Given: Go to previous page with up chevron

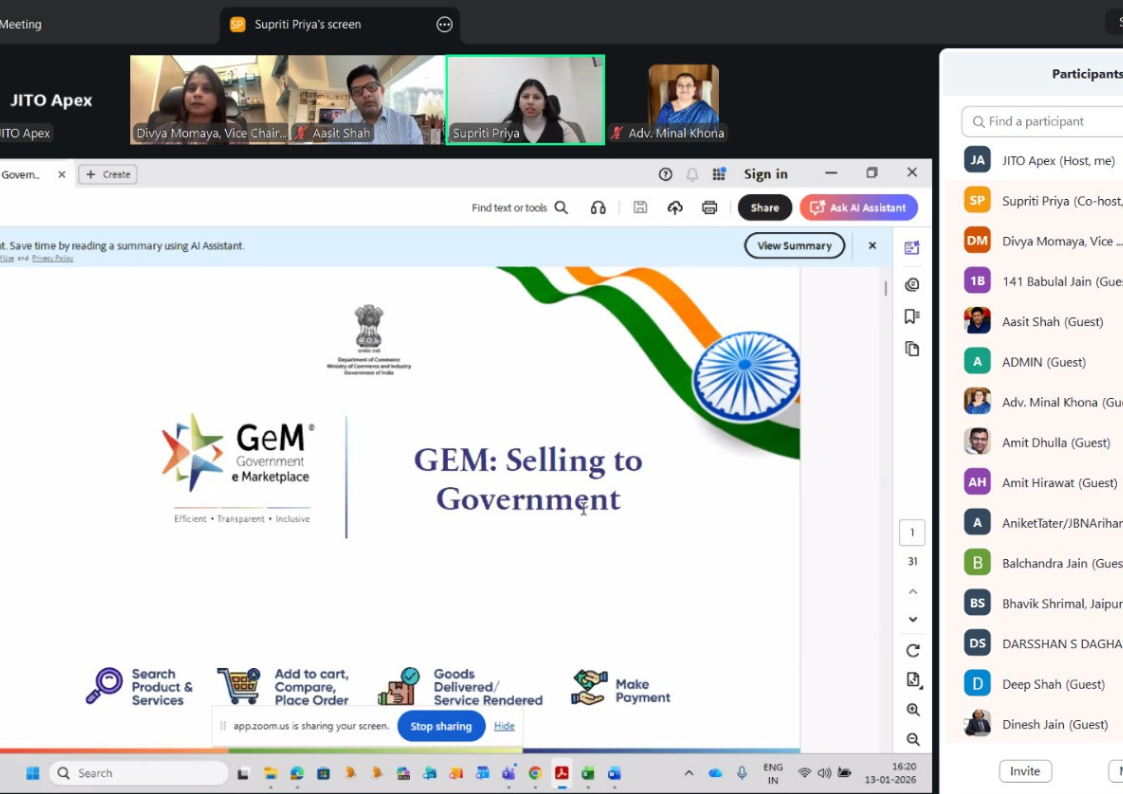Looking at the screenshot, I should pyautogui.click(x=913, y=592).
